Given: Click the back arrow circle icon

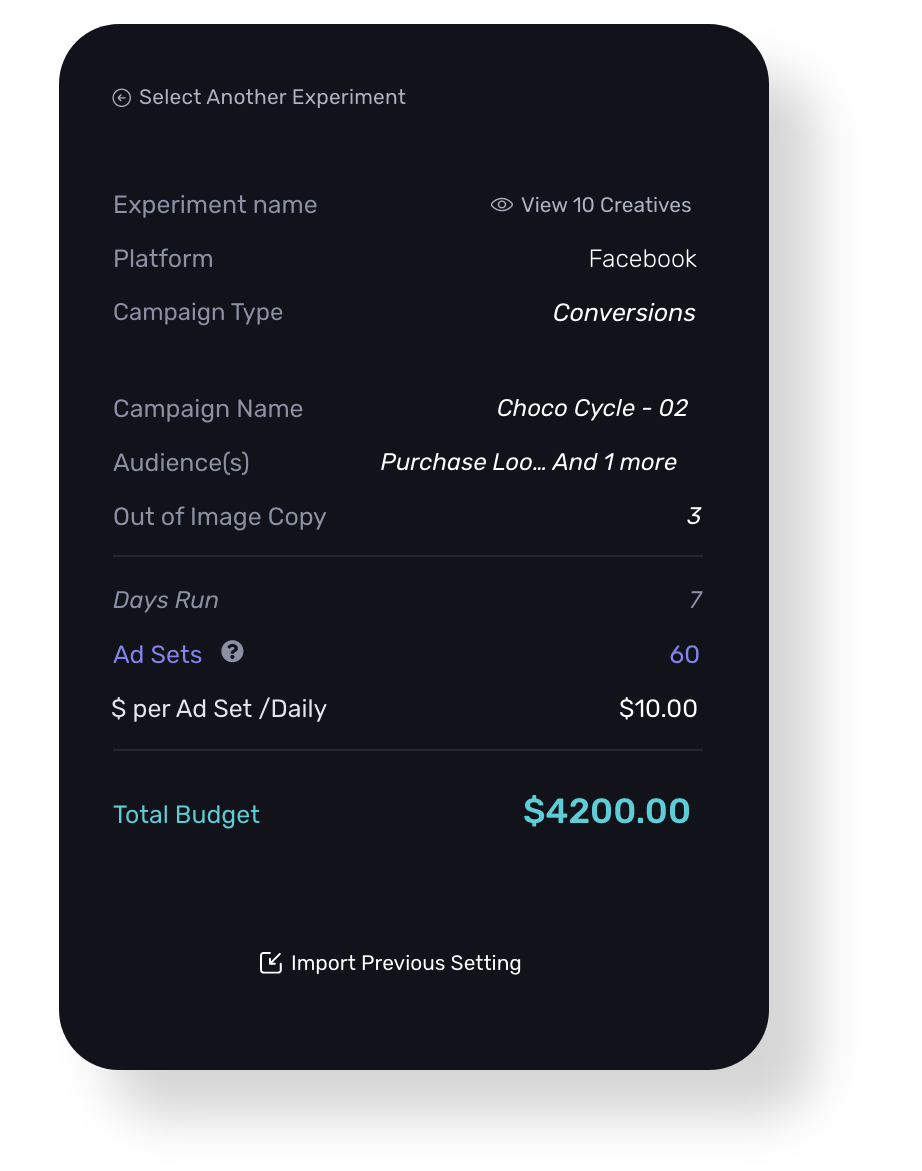Looking at the screenshot, I should coord(122,97).
